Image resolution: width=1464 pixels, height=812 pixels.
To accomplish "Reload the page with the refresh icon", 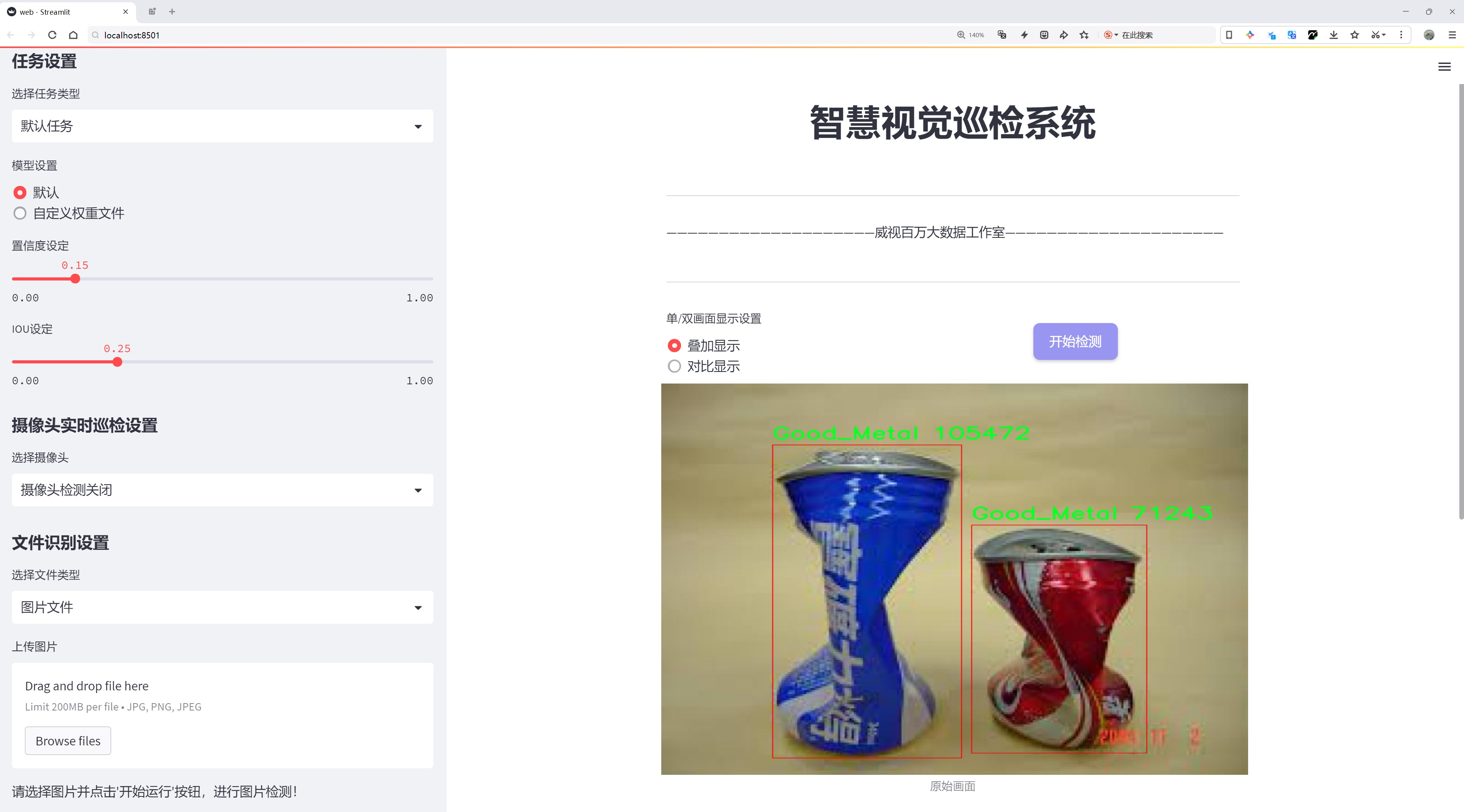I will pyautogui.click(x=52, y=35).
